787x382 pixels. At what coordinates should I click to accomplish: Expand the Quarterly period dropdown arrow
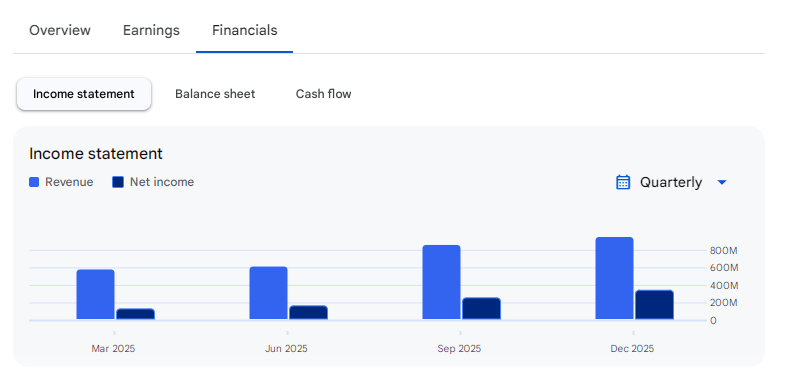click(x=722, y=182)
